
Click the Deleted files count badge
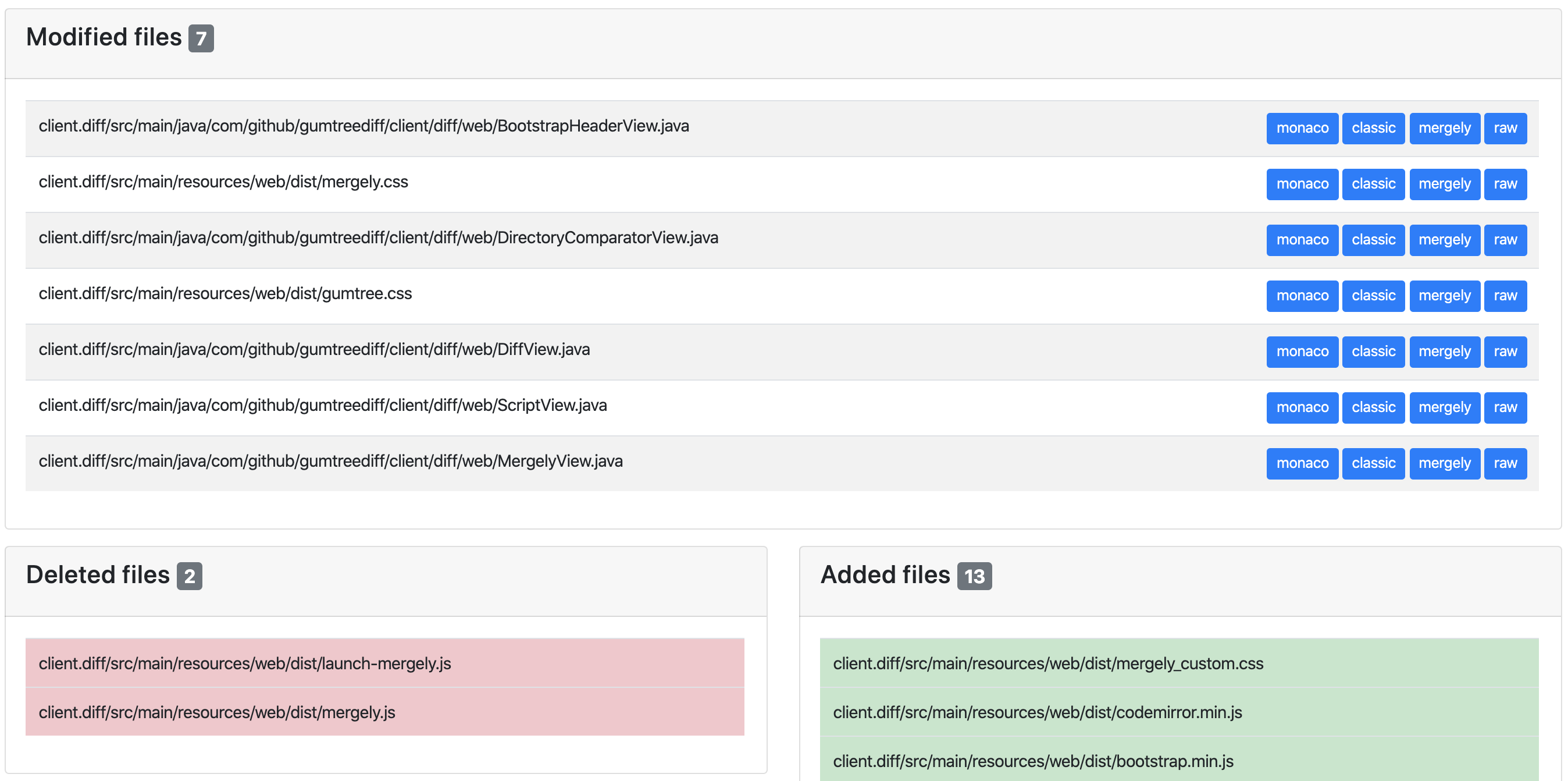point(189,576)
